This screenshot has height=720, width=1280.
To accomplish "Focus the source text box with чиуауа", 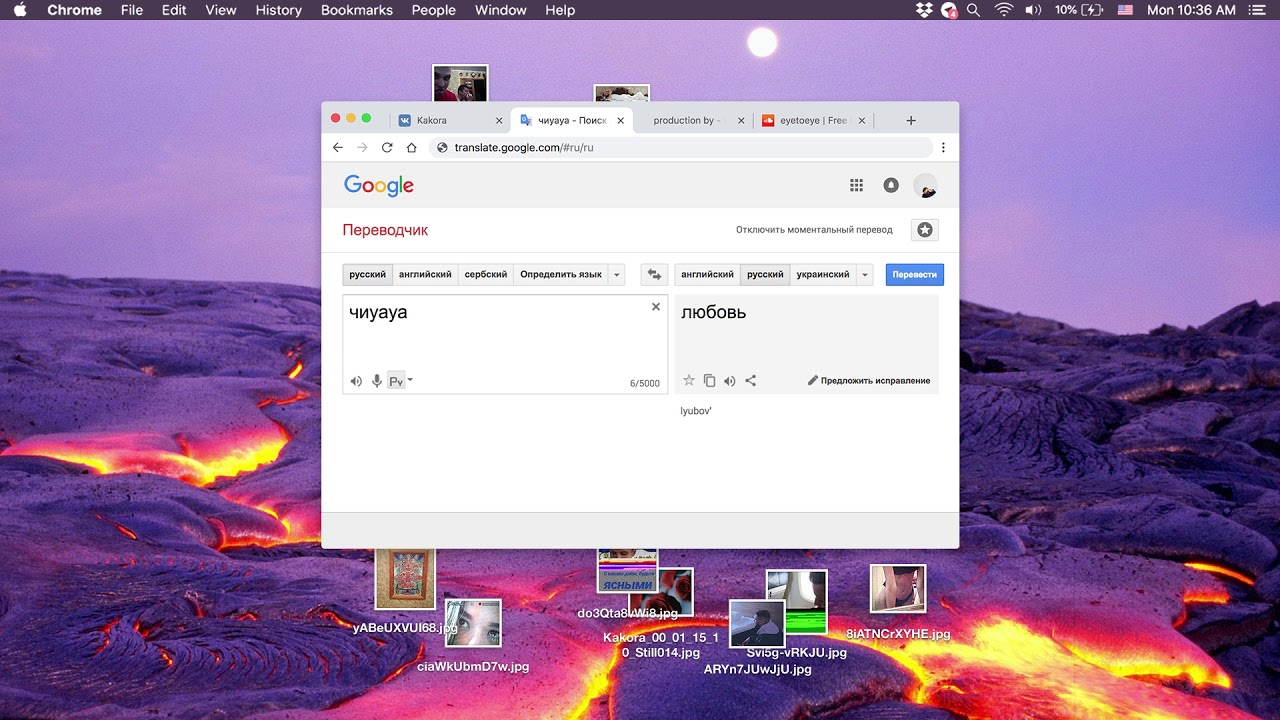I will pyautogui.click(x=505, y=344).
